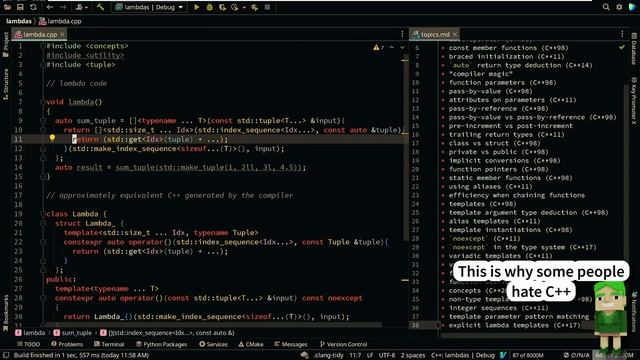Open the Problems tool window
The image size is (640, 360).
67,344
